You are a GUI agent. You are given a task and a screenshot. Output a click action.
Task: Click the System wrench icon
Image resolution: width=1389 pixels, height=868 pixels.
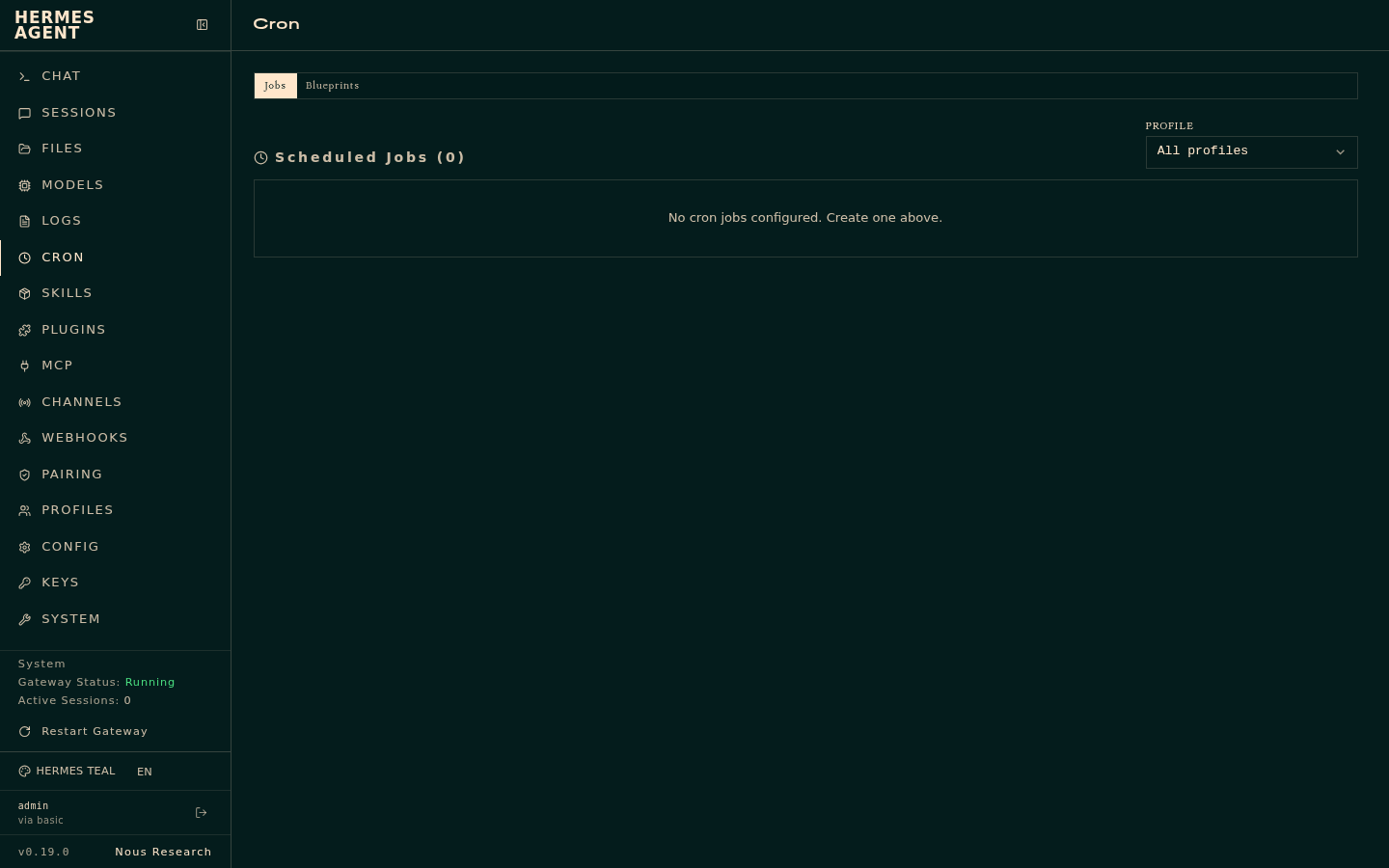[x=25, y=619]
